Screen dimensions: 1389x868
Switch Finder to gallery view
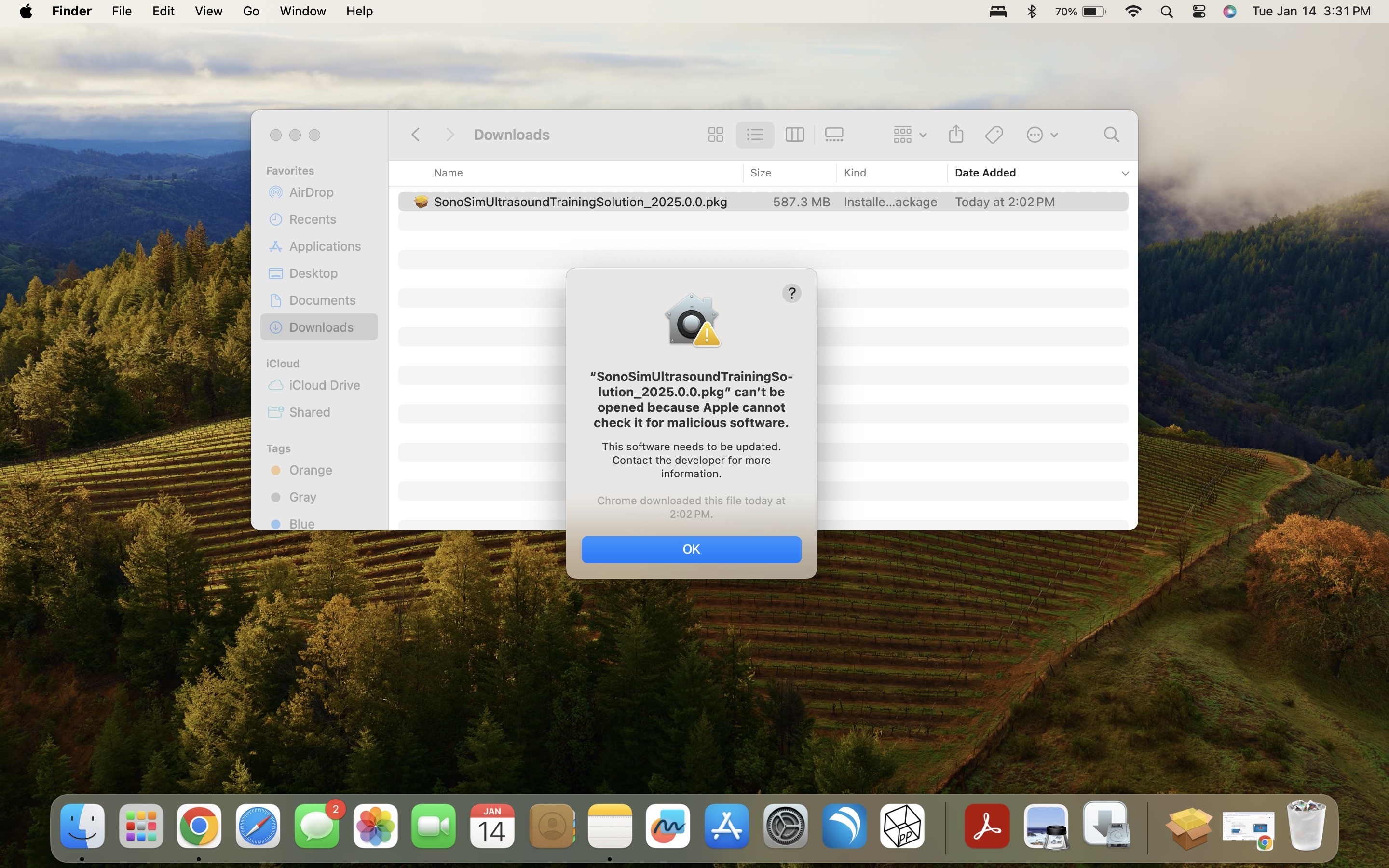click(x=834, y=135)
